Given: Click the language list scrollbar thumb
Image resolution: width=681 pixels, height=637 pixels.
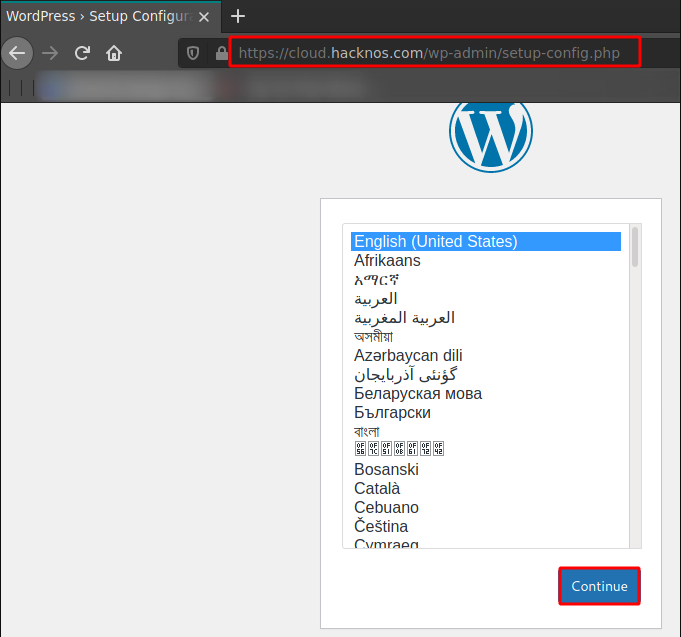Looking at the screenshot, I should [x=635, y=247].
